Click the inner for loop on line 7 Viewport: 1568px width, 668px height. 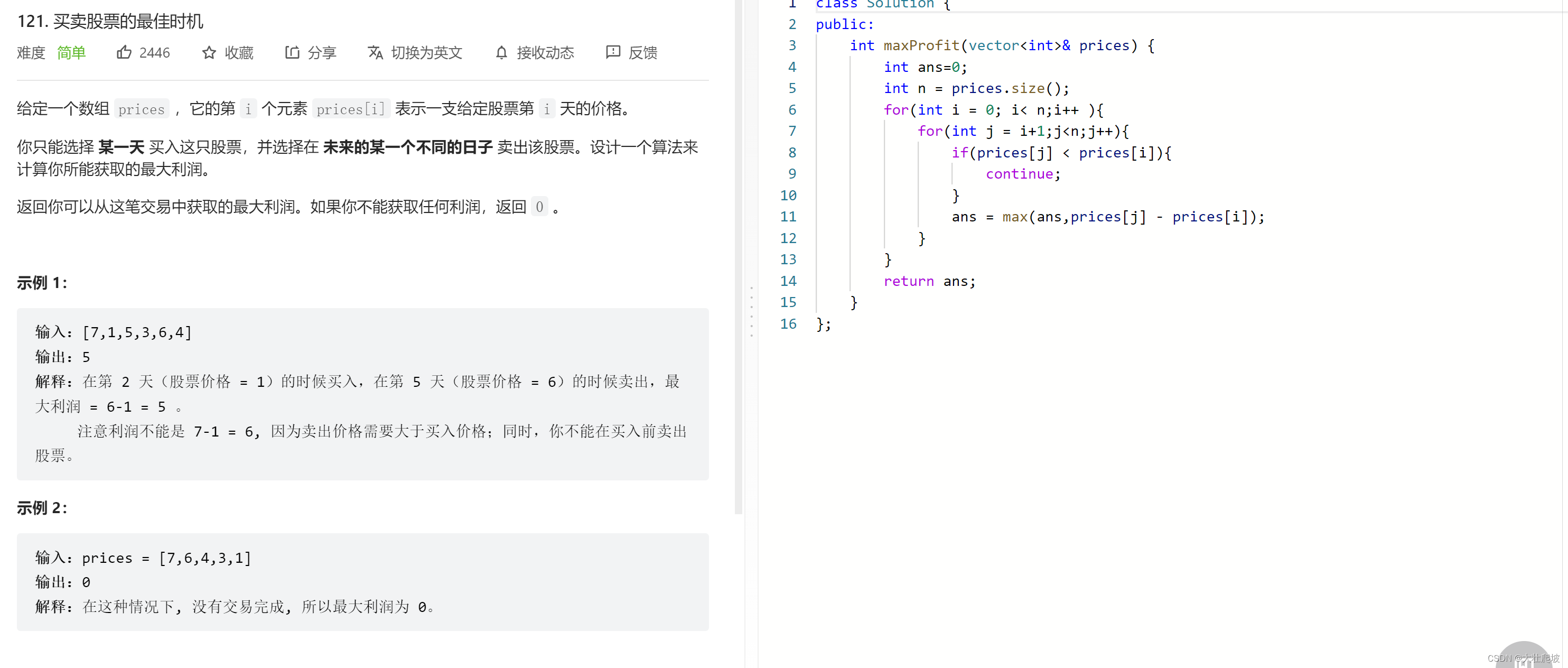pos(1023,132)
